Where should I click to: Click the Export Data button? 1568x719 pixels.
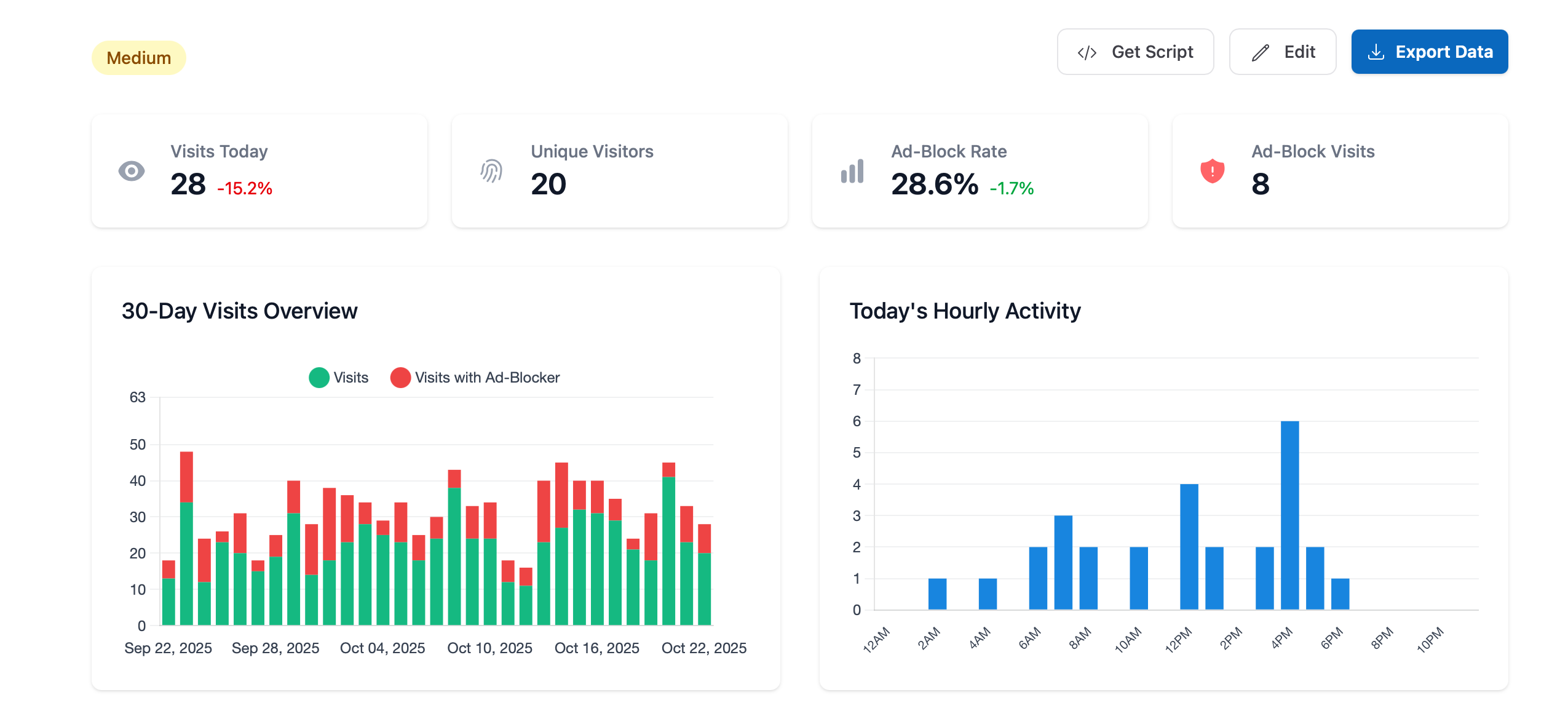point(1429,52)
